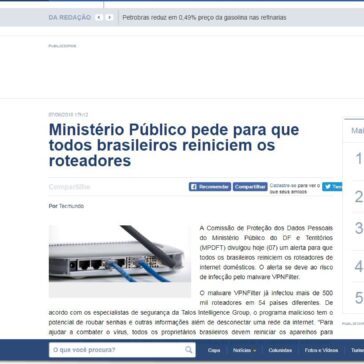364x364 pixels.
Task: Click the faded 'Compartilhe' label
Action: pyautogui.click(x=69, y=187)
